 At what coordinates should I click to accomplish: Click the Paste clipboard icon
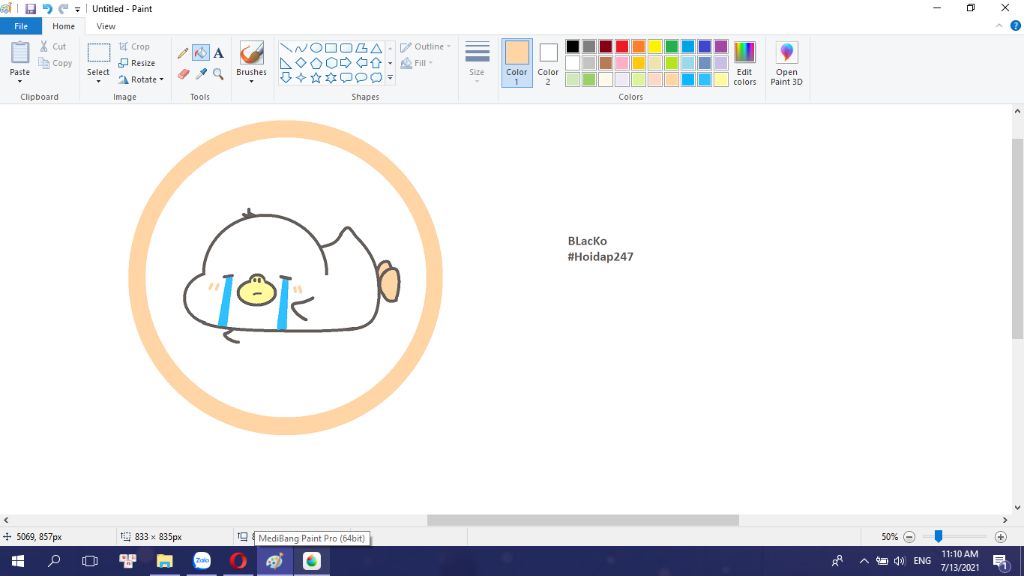pos(20,52)
